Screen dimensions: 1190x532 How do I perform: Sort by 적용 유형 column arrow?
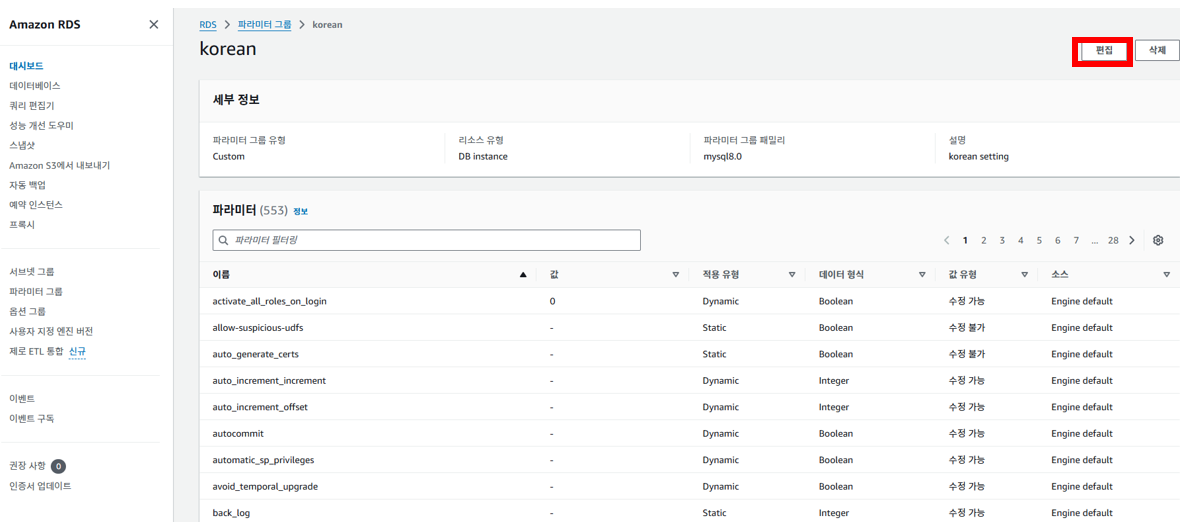(x=792, y=275)
